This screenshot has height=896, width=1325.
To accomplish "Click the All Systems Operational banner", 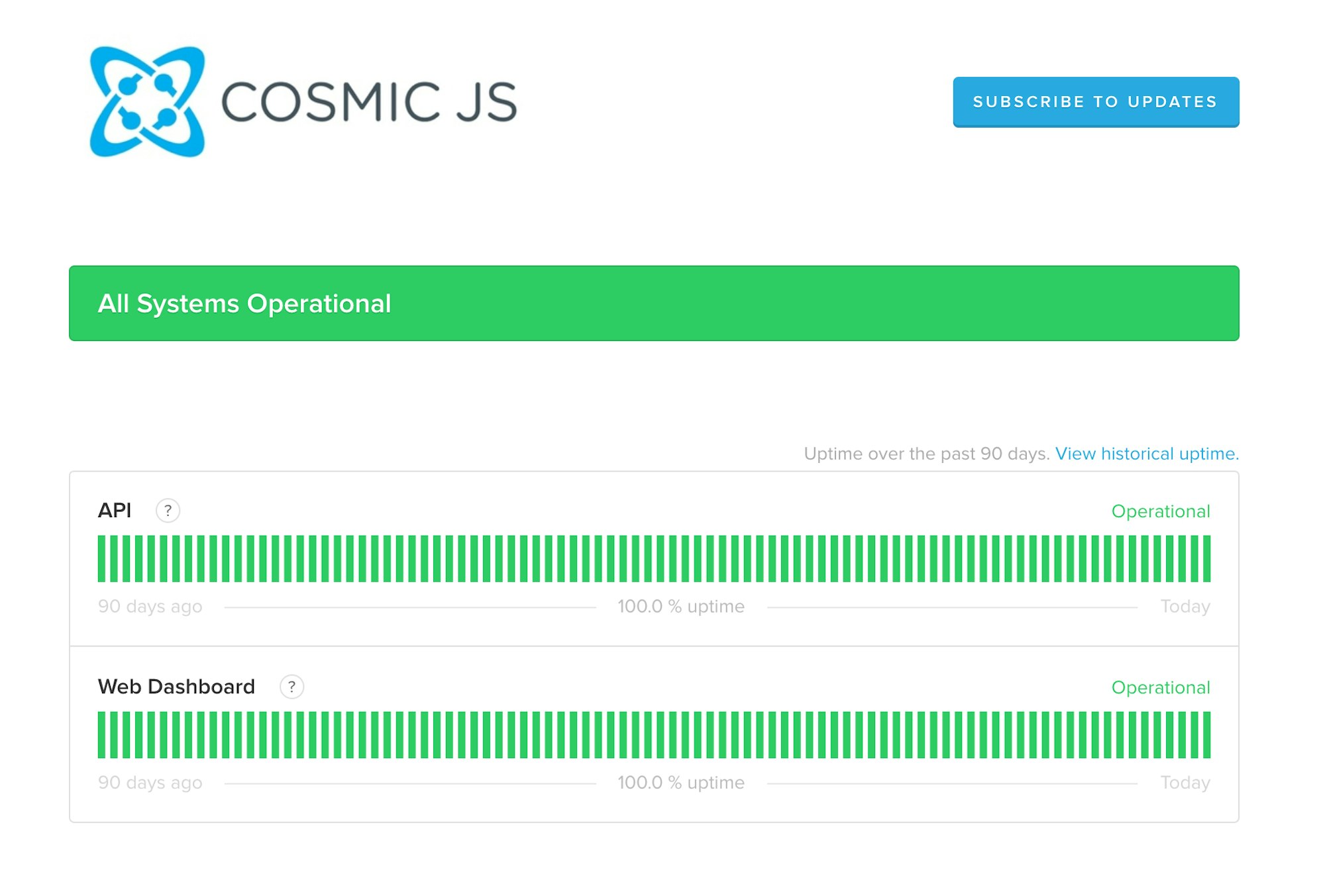I will pos(653,303).
